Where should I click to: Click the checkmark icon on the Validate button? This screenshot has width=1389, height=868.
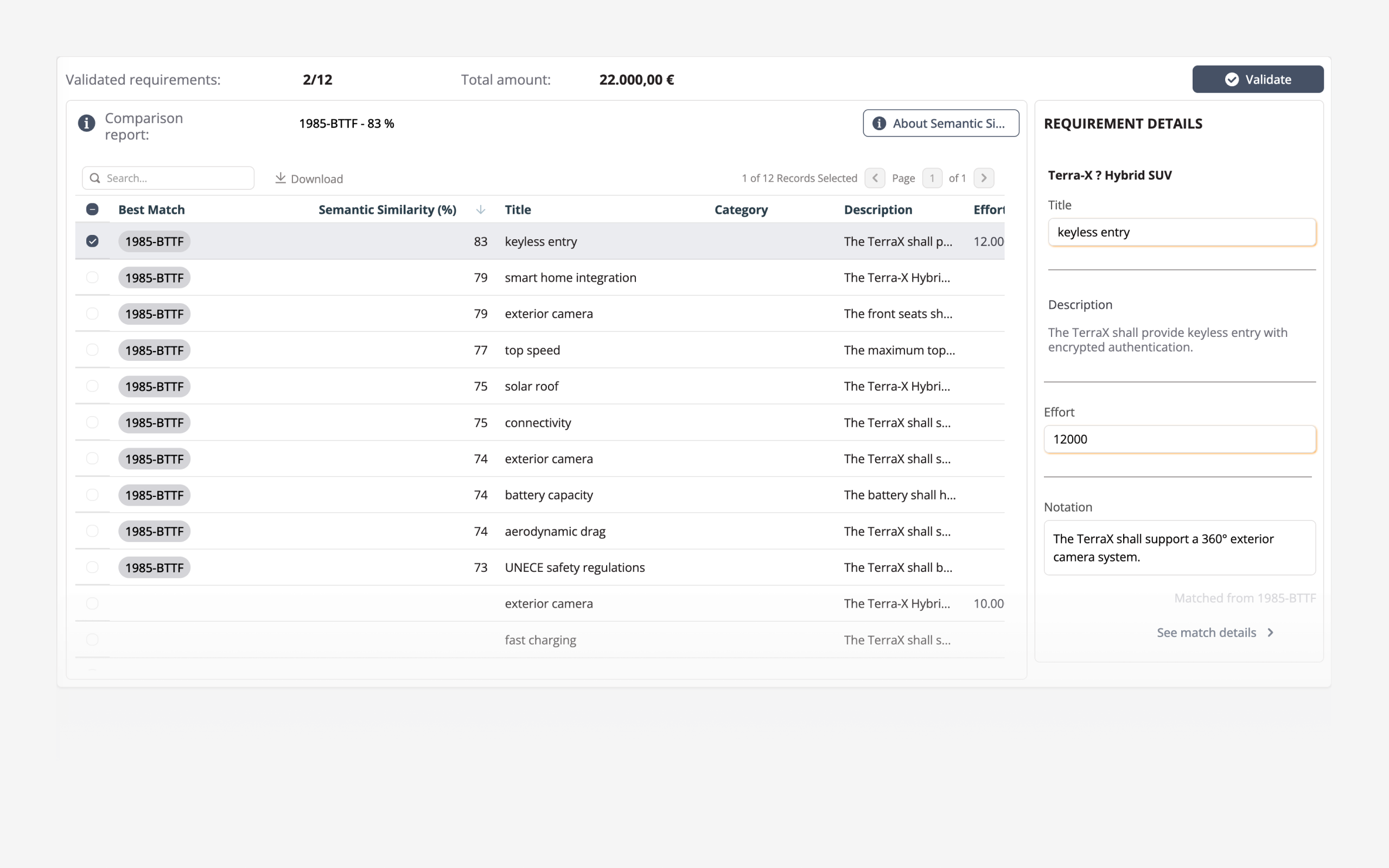pyautogui.click(x=1232, y=79)
